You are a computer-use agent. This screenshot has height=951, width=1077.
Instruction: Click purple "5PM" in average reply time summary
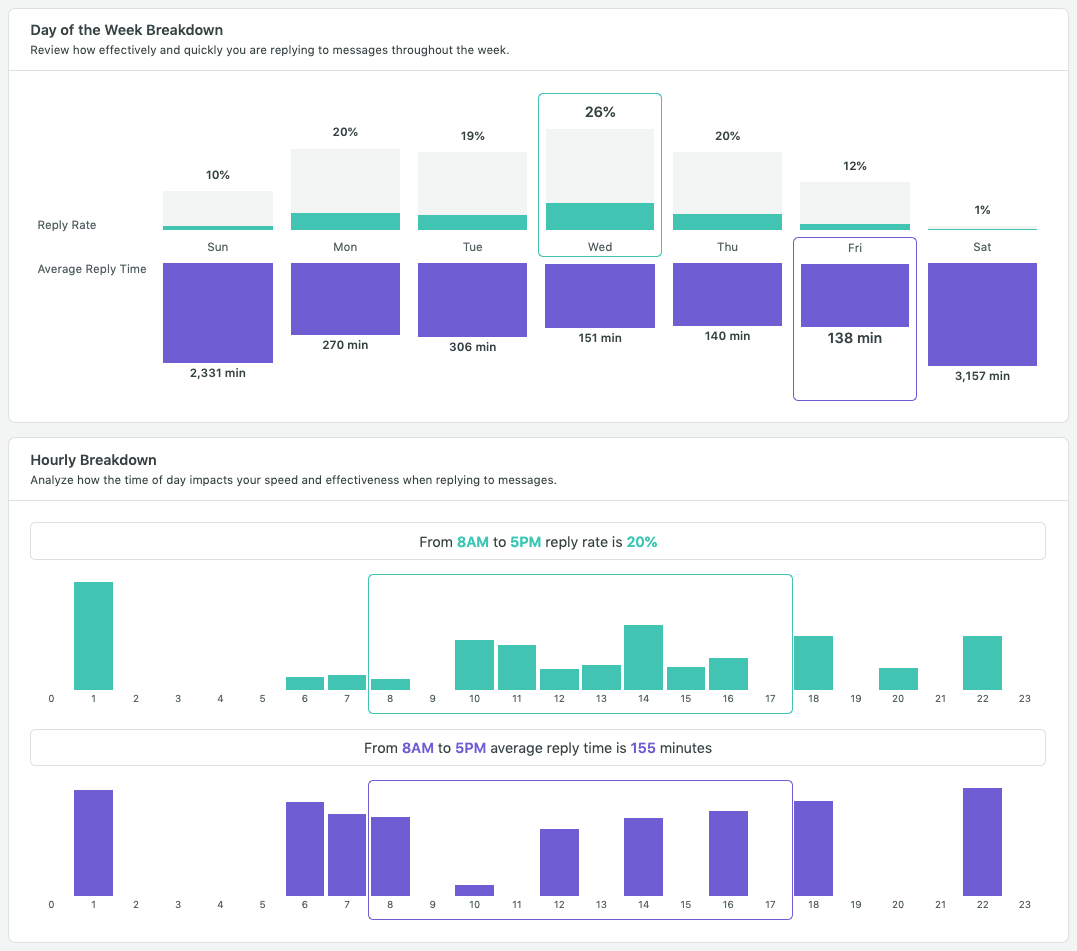click(470, 748)
